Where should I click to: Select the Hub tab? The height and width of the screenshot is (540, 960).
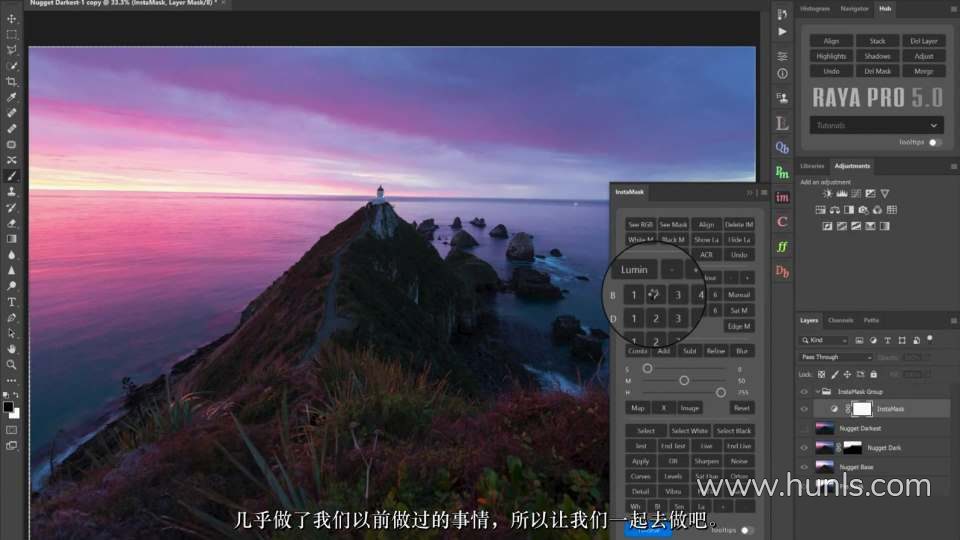[x=885, y=9]
